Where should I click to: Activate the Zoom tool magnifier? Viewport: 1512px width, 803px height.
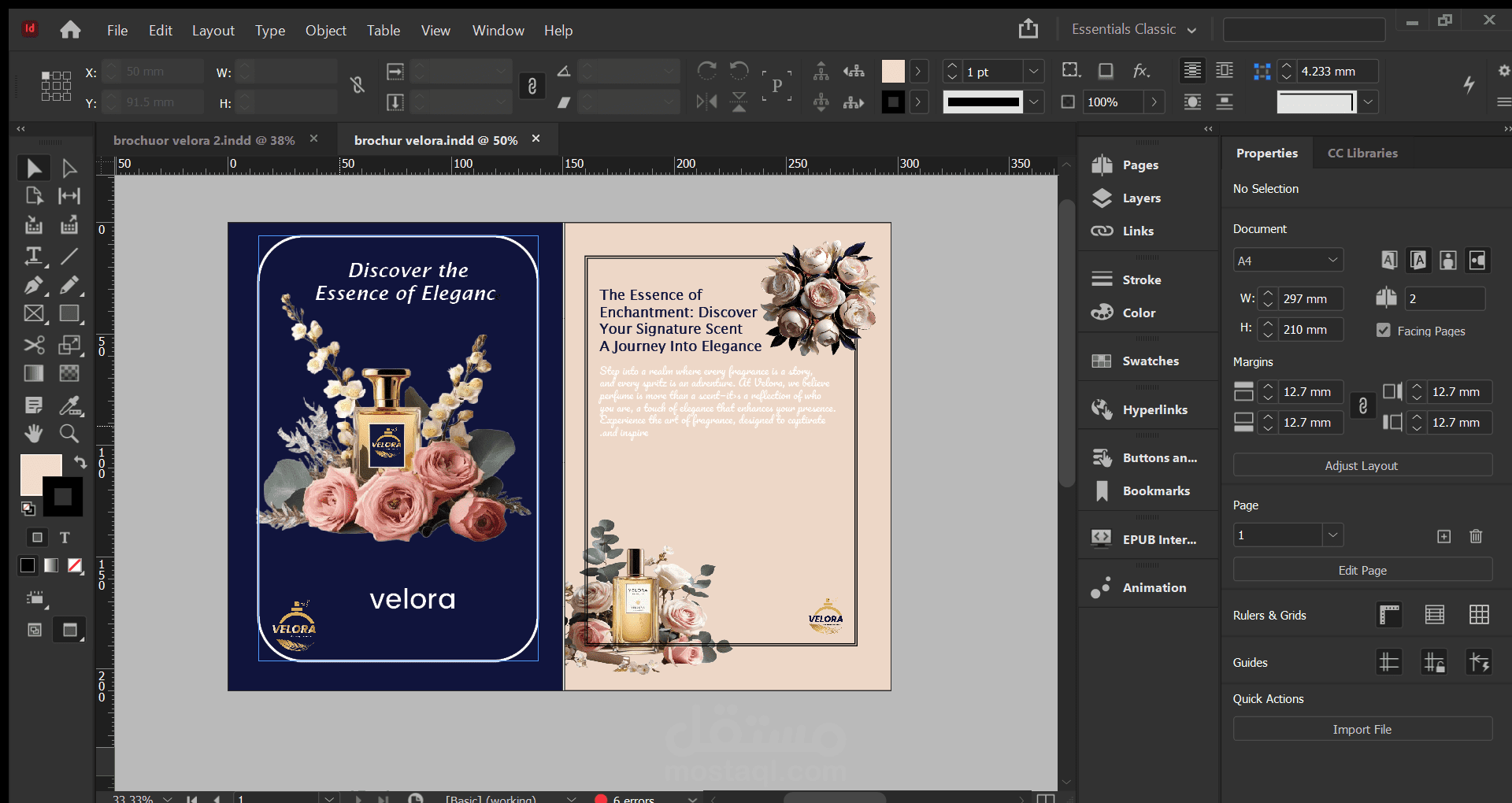69,433
